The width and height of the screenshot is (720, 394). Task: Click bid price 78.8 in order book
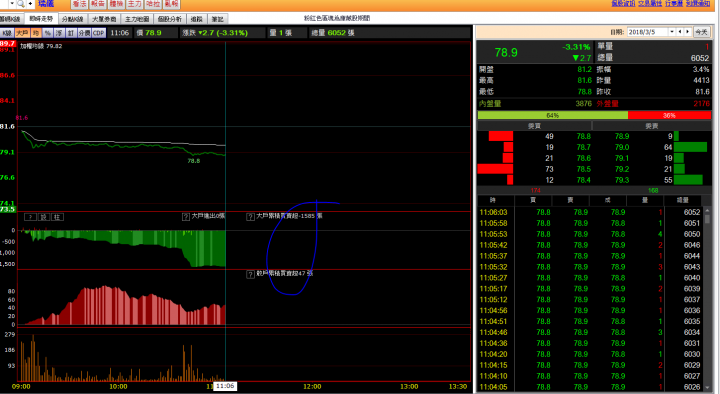(584, 136)
